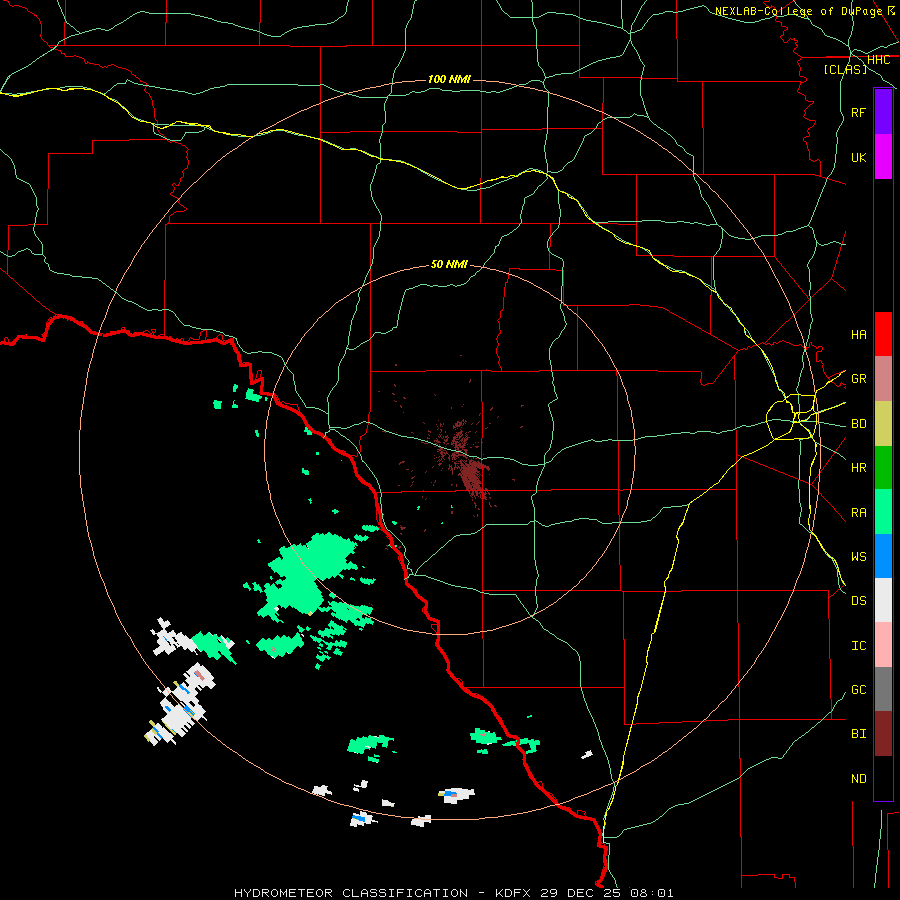
Task: Click the 'ND' legend label
Action: tap(858, 779)
